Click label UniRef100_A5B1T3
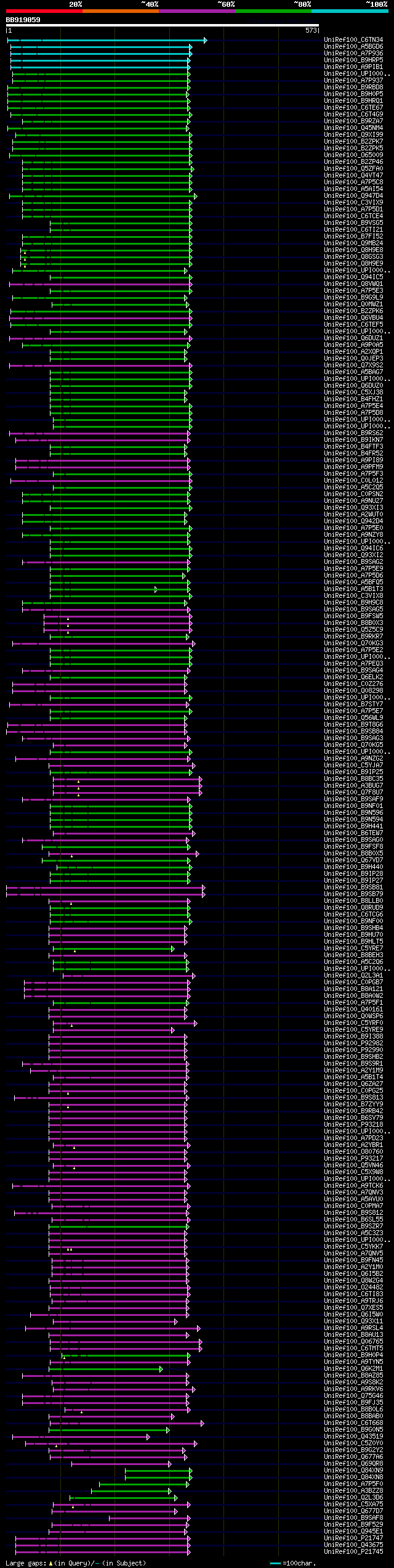 (x=353, y=589)
